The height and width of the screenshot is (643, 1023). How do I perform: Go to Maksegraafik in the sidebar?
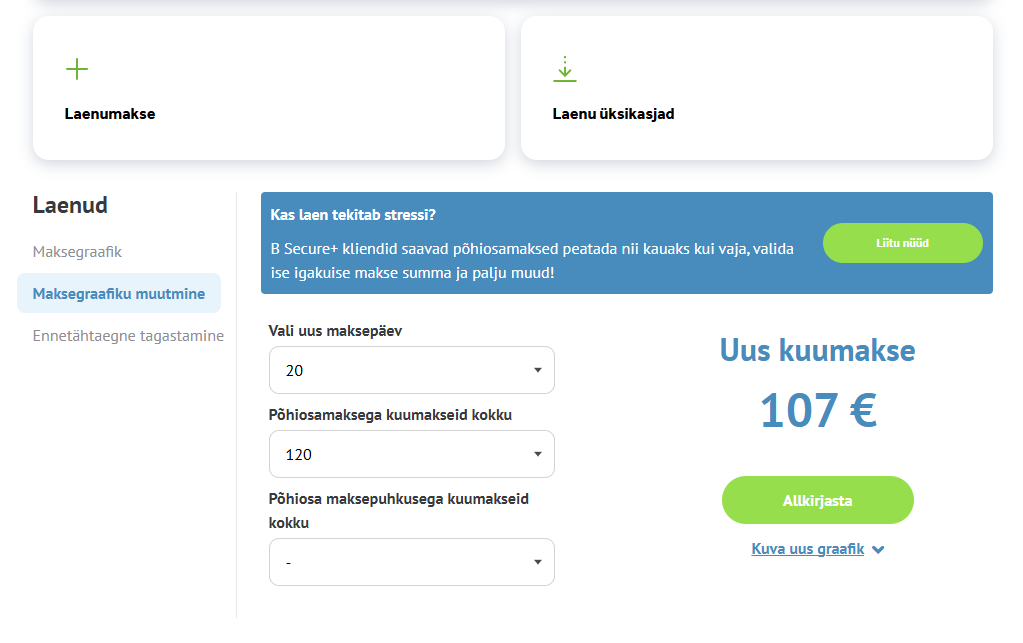click(x=77, y=252)
